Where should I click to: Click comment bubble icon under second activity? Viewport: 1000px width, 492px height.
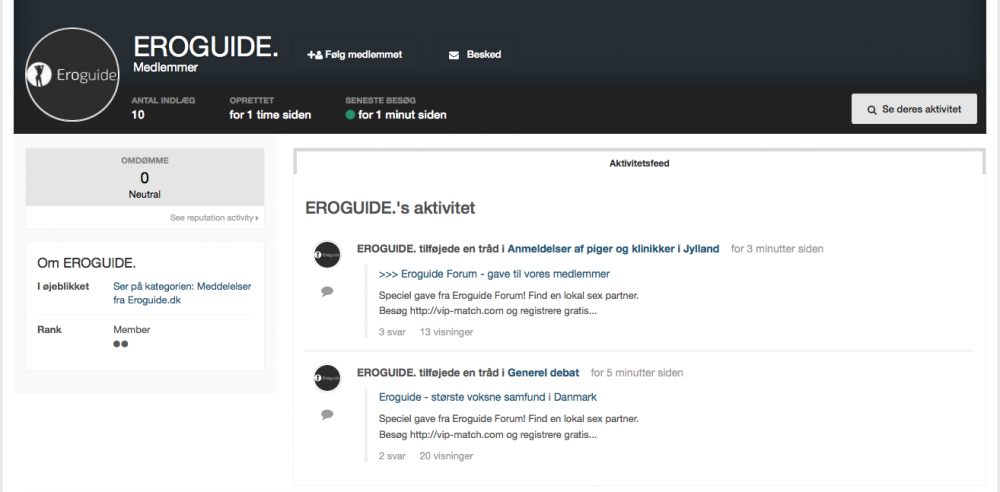(x=327, y=415)
